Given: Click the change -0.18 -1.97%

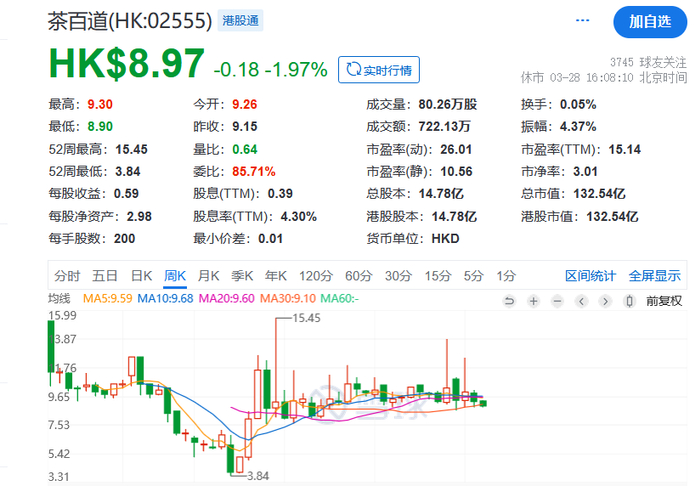Looking at the screenshot, I should (x=271, y=70).
